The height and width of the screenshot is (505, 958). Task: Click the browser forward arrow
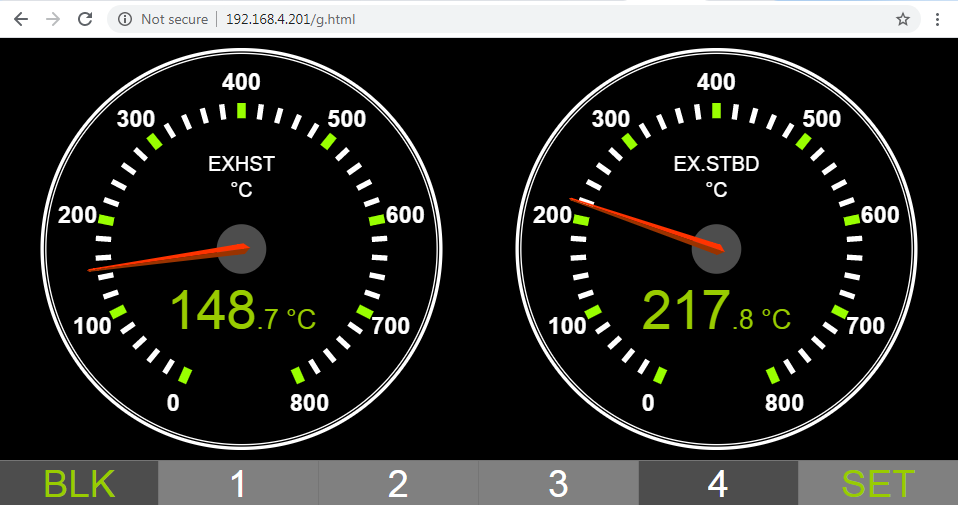tap(53, 19)
